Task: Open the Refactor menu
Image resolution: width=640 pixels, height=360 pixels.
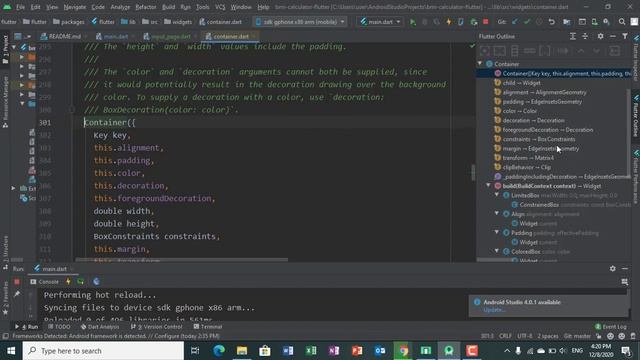Action: (x=146, y=7)
